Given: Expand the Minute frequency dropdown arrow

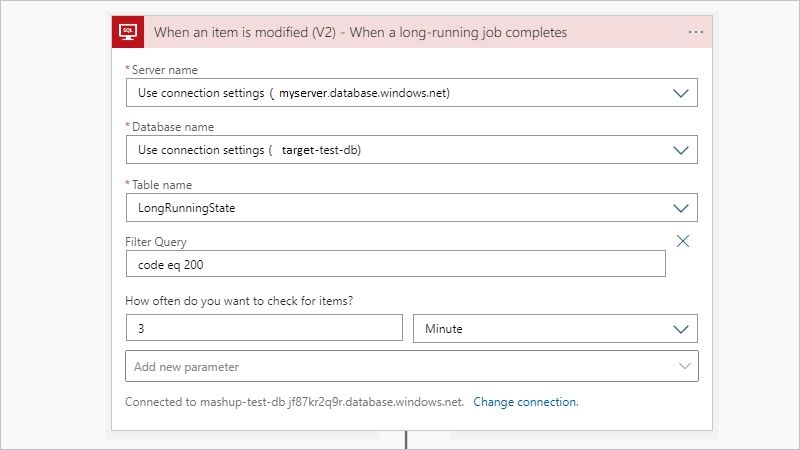Looking at the screenshot, I should [x=682, y=328].
